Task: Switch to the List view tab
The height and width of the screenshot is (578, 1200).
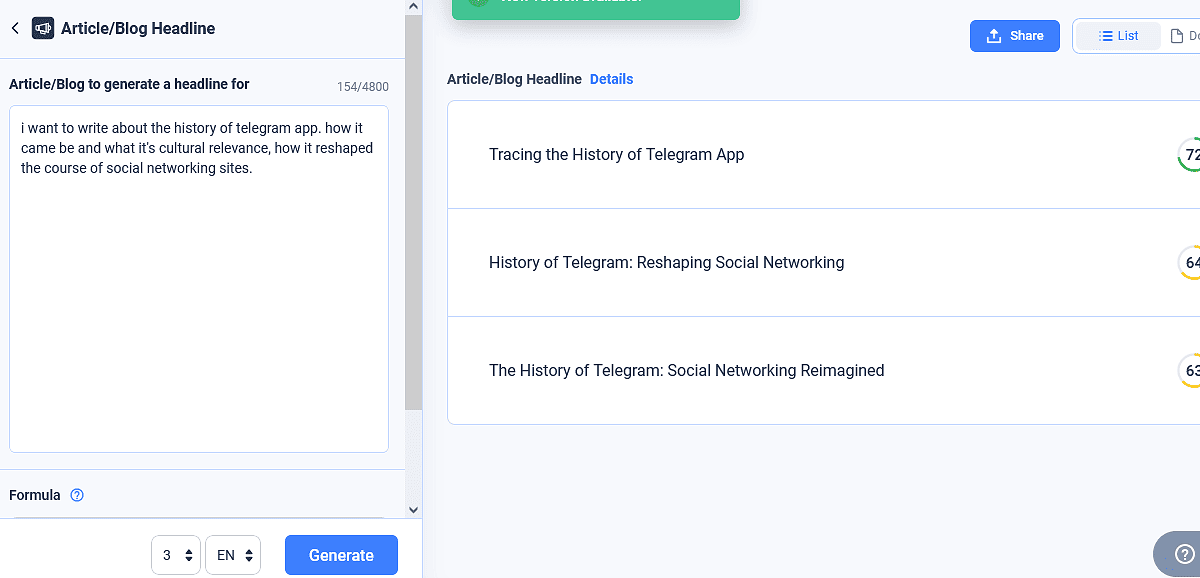Action: tap(1118, 36)
